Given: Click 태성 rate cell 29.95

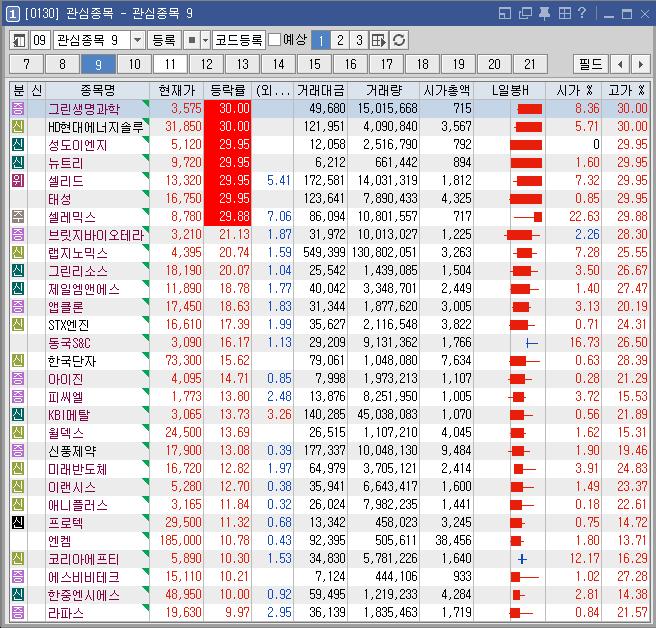Looking at the screenshot, I should tap(228, 198).
